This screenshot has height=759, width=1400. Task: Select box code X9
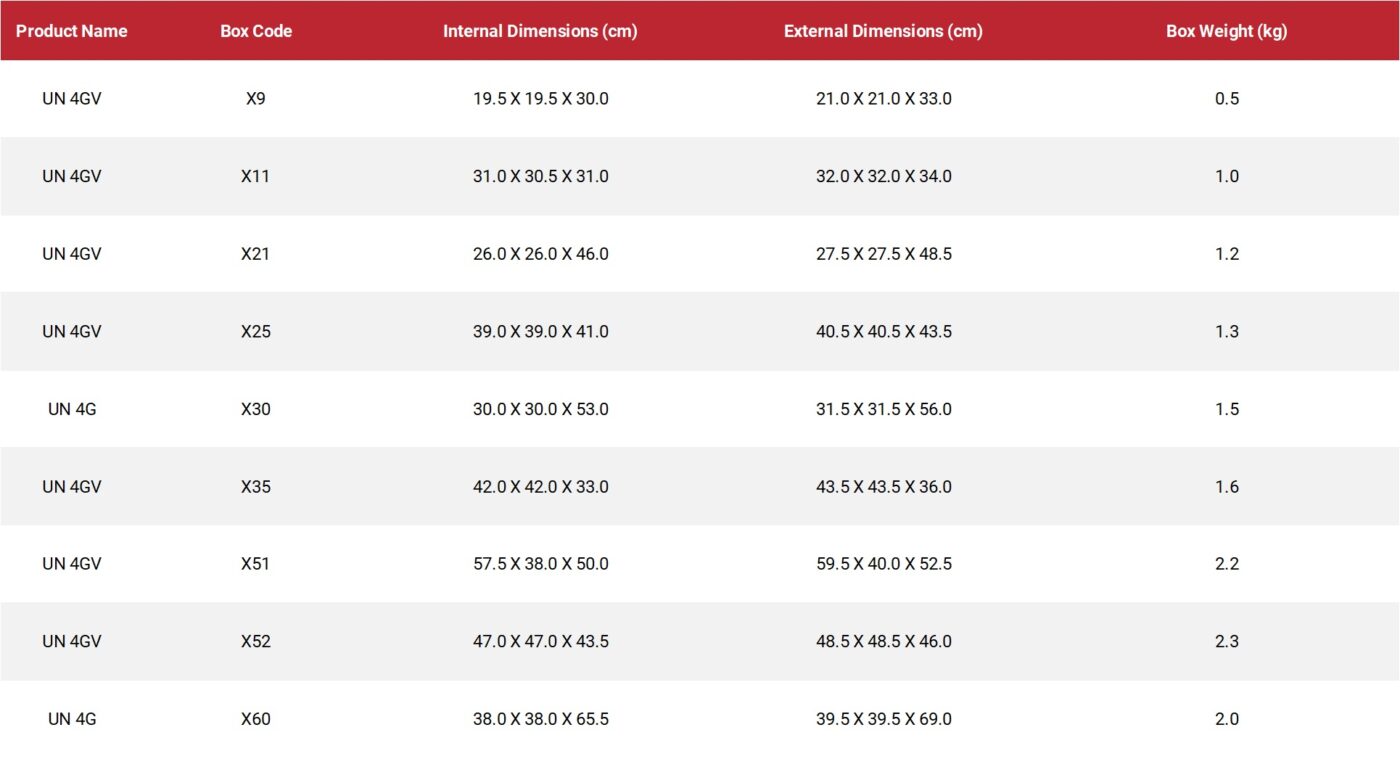point(256,99)
